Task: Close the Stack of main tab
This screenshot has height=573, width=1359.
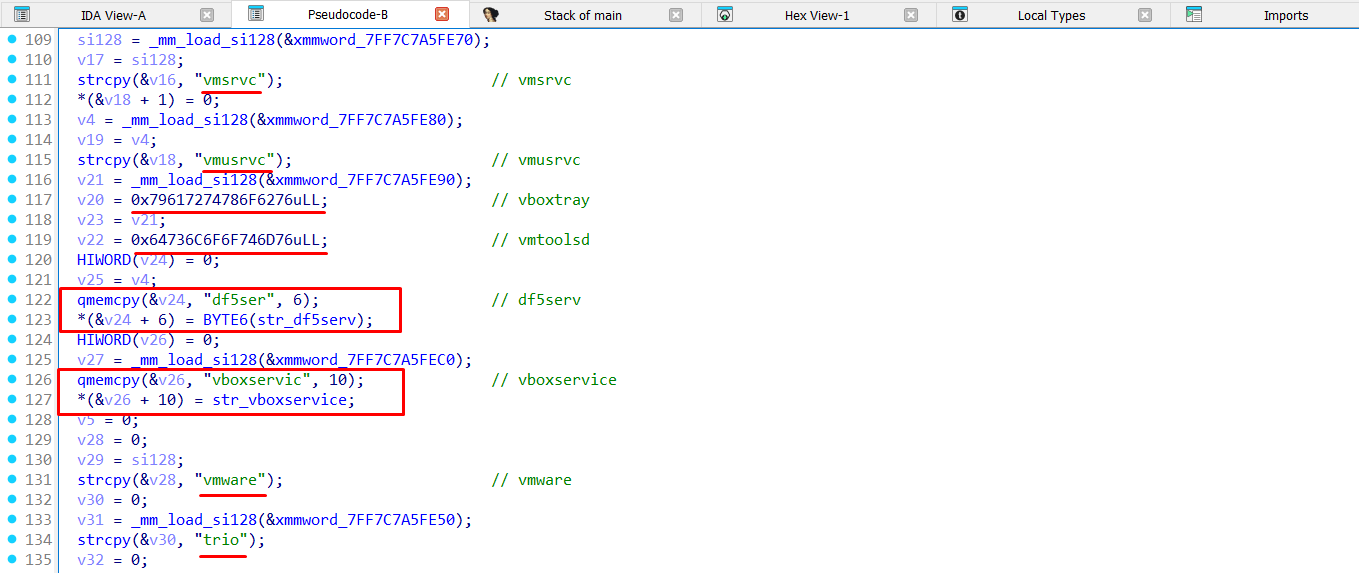Action: [x=677, y=15]
